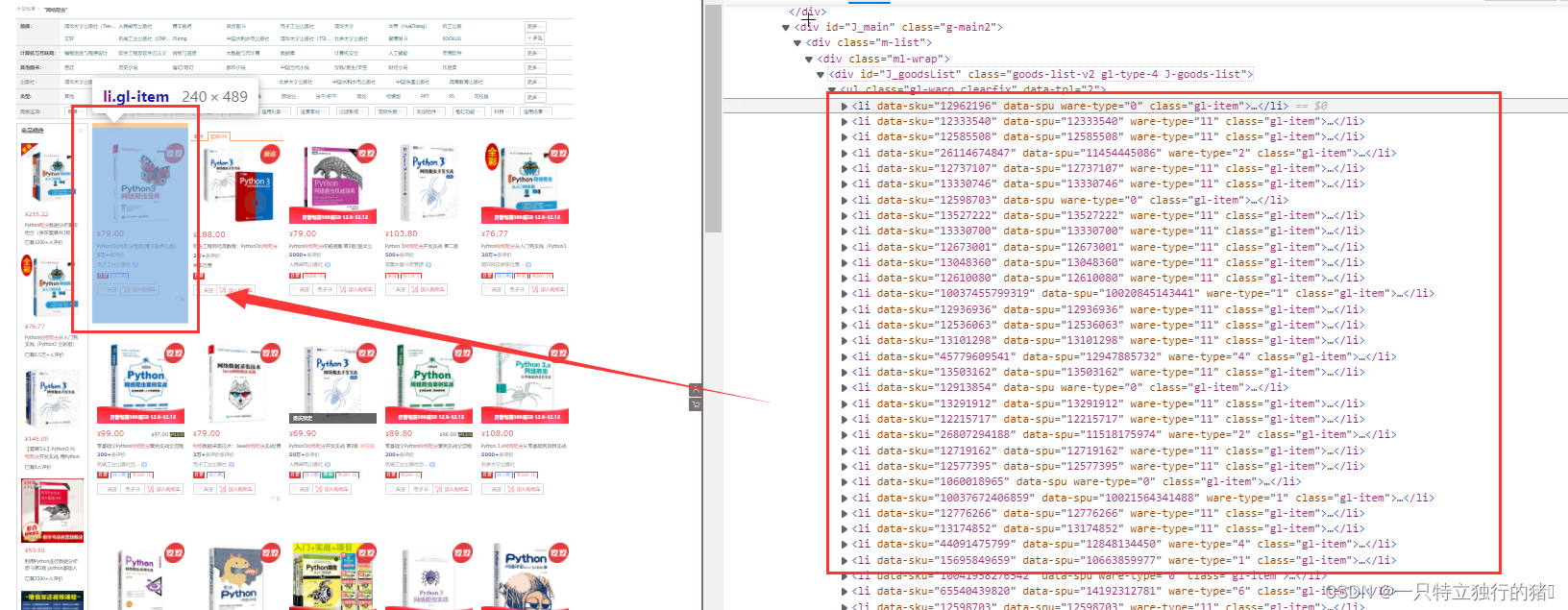Click the multi-select button in brand row

535,38
